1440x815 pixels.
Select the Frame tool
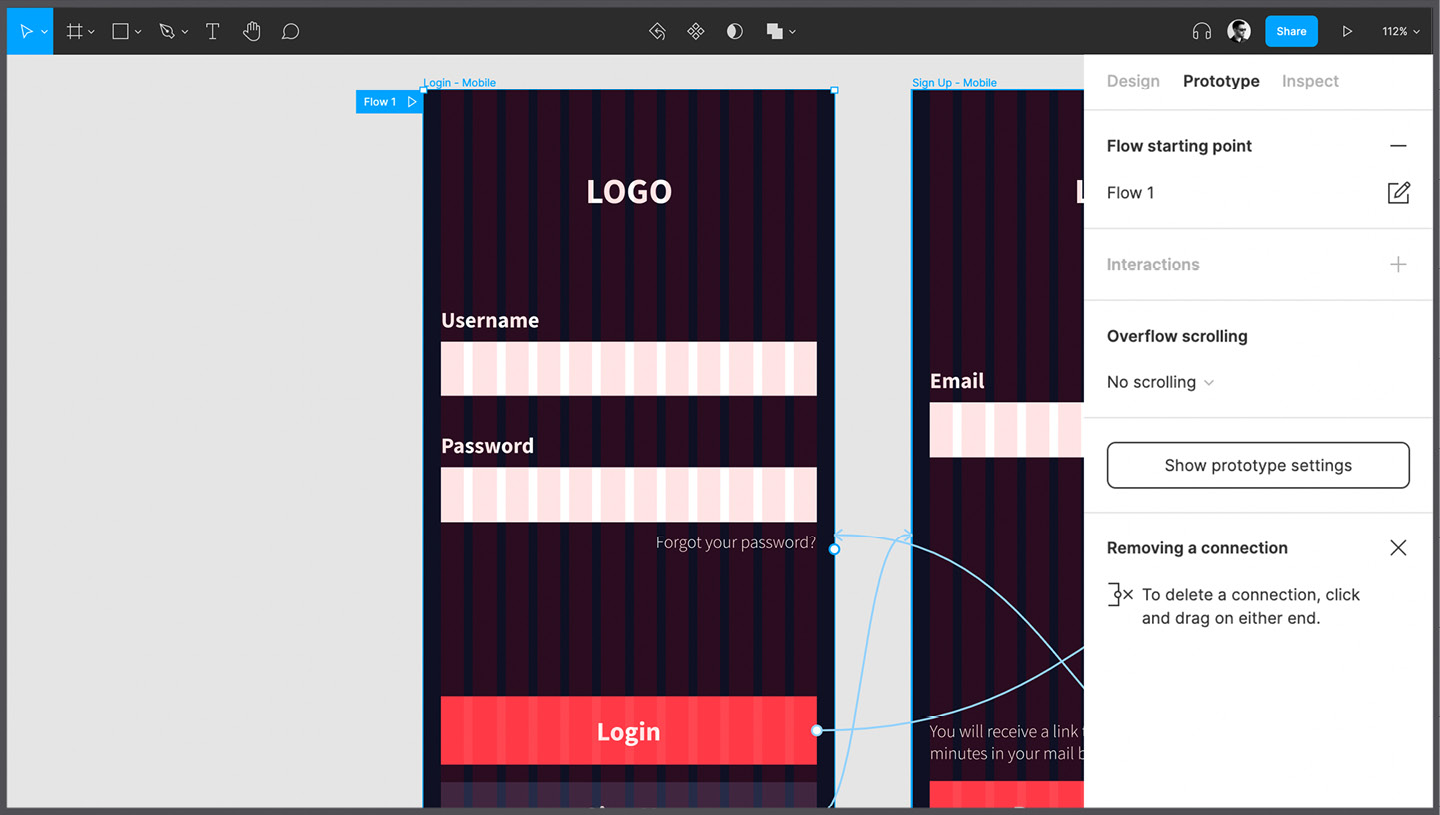(x=74, y=31)
